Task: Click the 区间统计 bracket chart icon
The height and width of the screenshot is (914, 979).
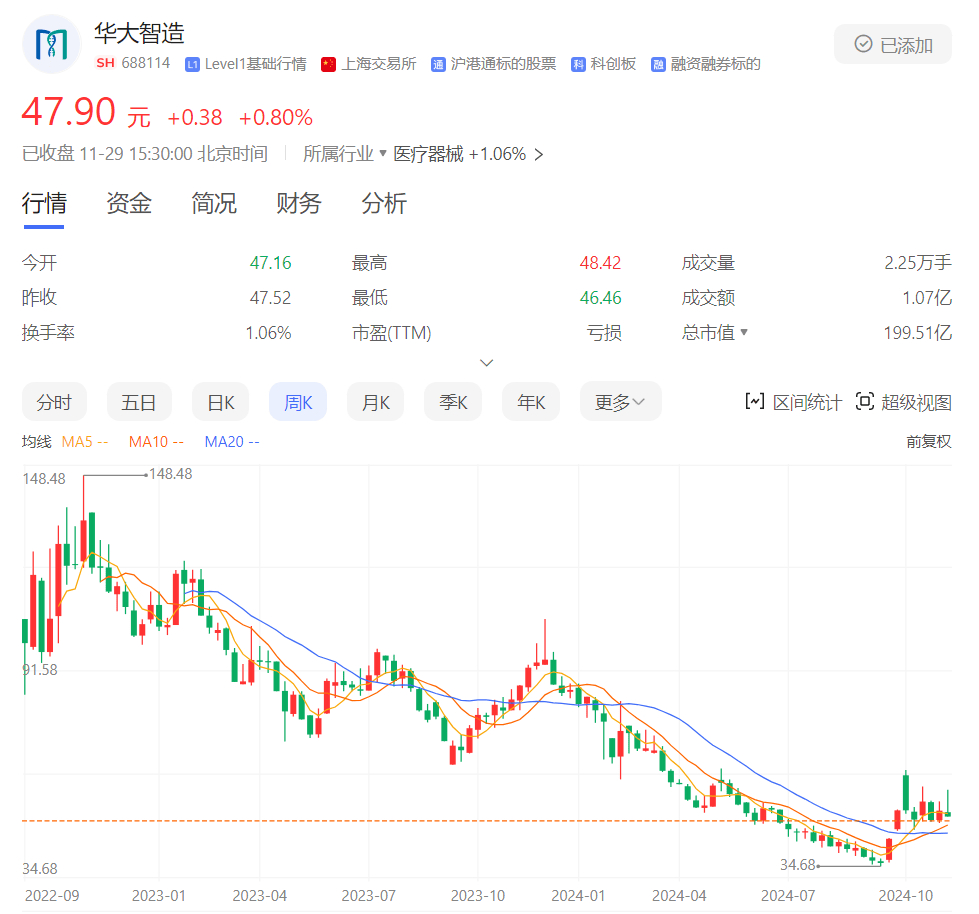Action: [x=755, y=401]
